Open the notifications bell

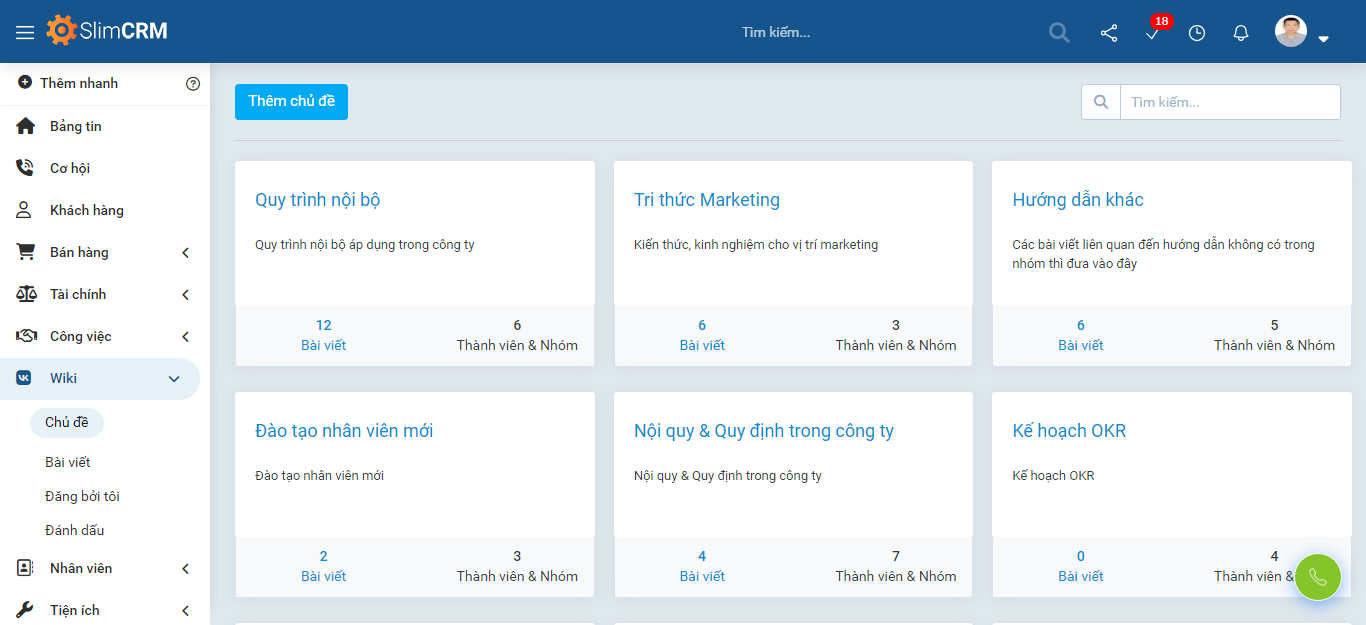(1241, 33)
